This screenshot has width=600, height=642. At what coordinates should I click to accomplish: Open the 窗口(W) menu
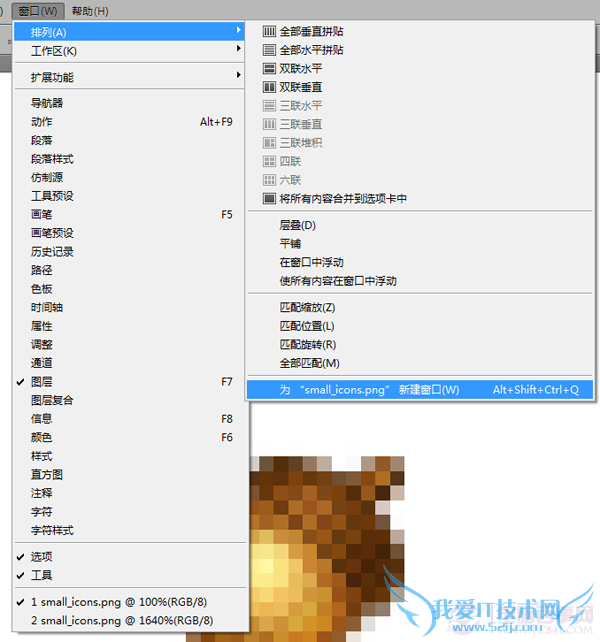pyautogui.click(x=38, y=11)
